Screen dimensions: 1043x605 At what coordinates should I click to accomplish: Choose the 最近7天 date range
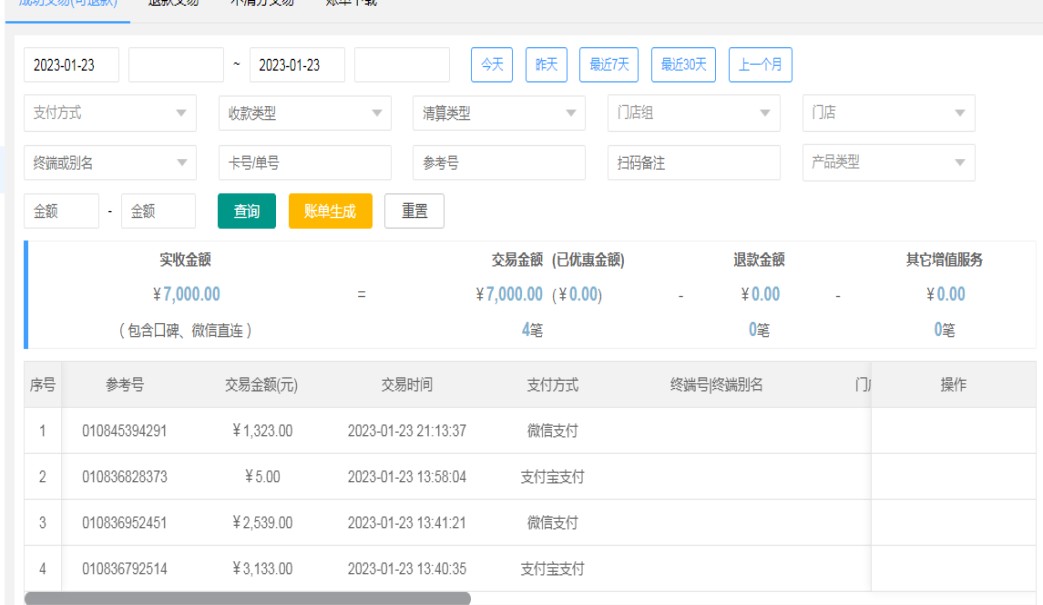(609, 65)
